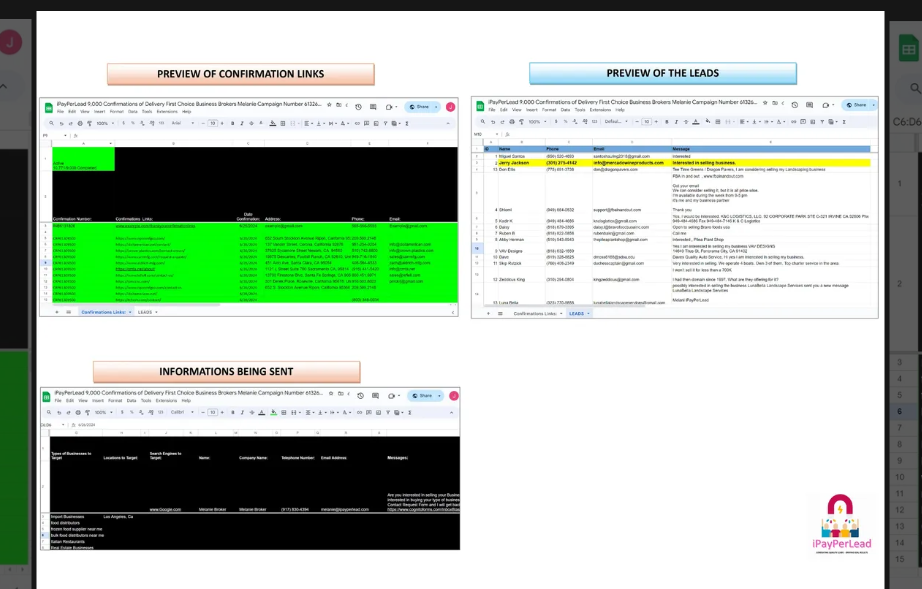The width and height of the screenshot is (922, 589).
Task: Click the star icon in confirmation links preview
Action: (x=329, y=105)
